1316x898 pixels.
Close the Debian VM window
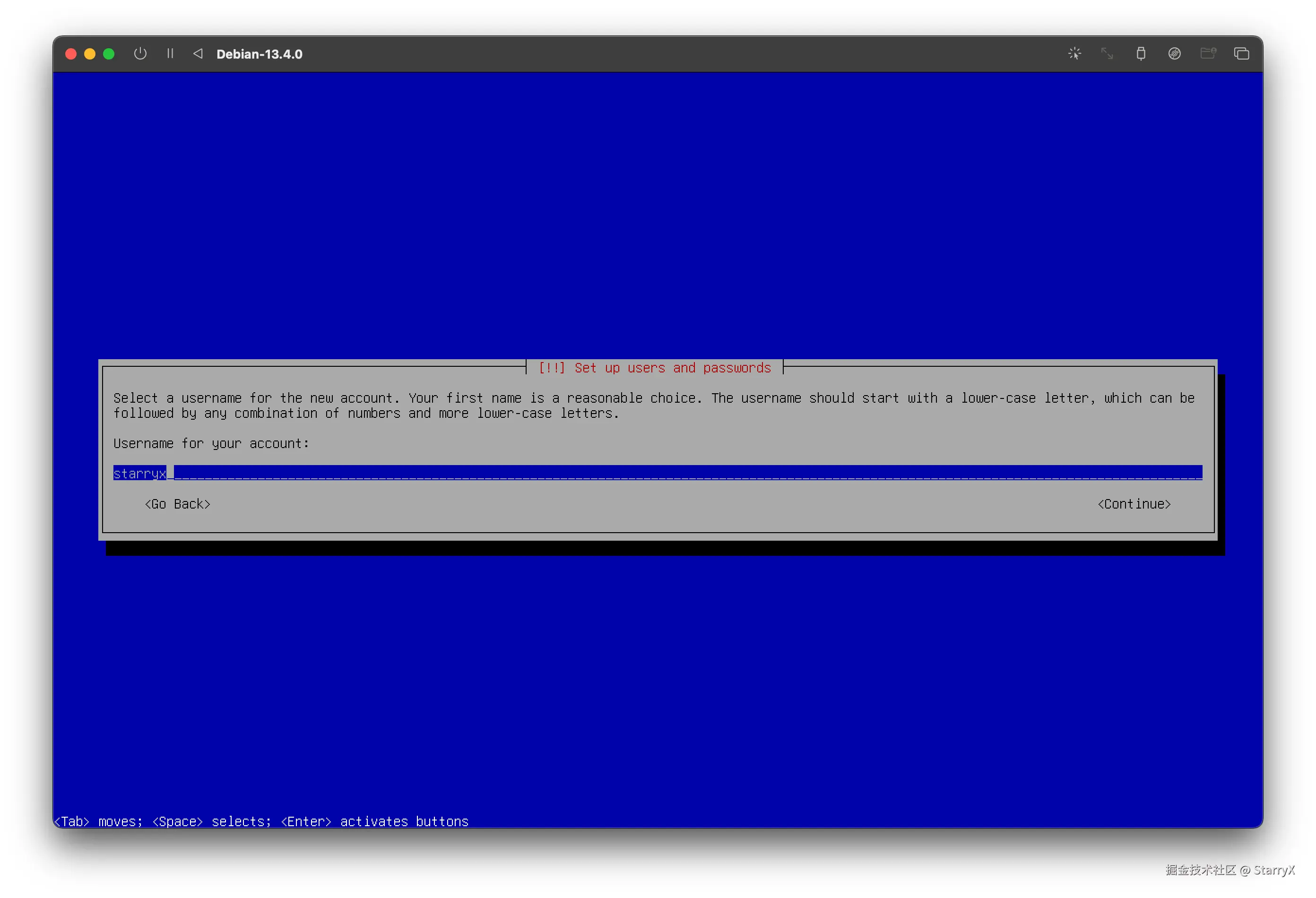tap(71, 54)
